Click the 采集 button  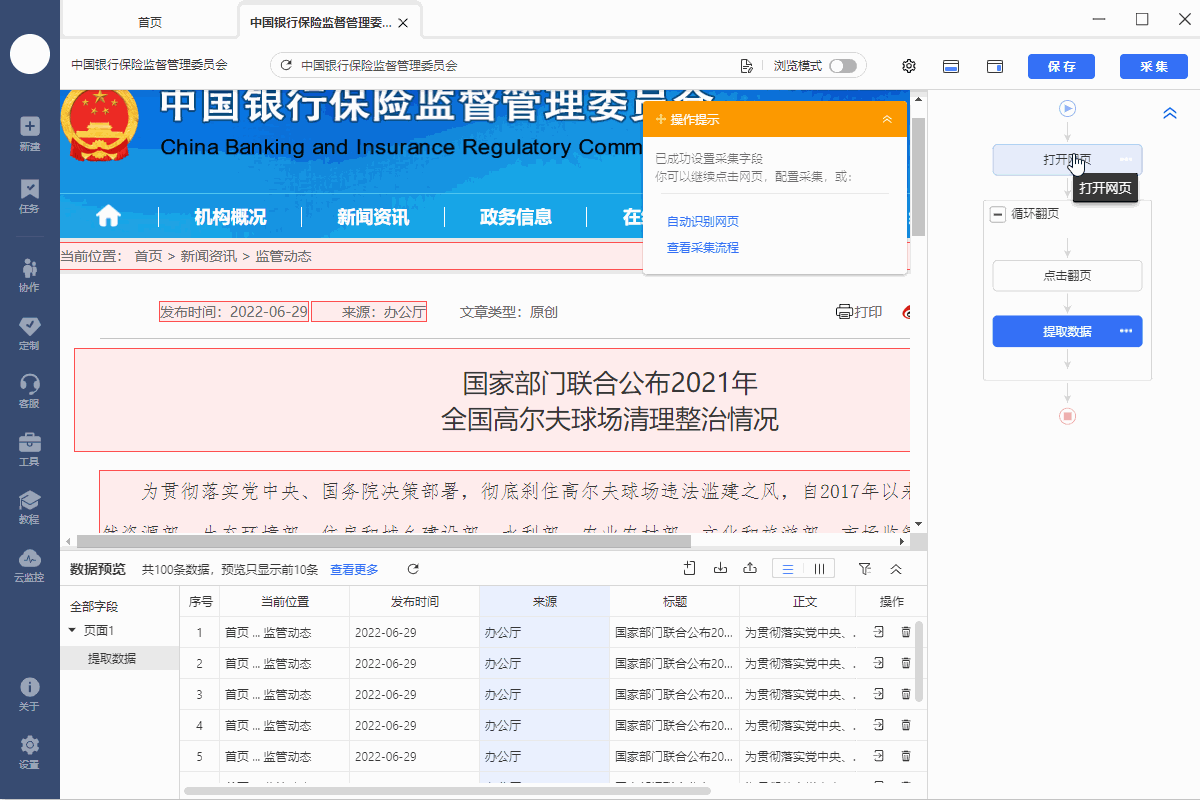coord(1154,66)
